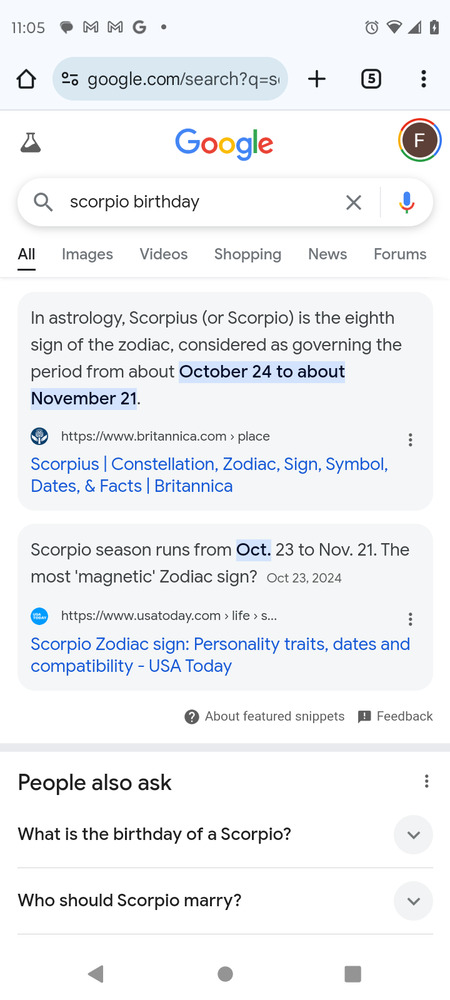Switch to the News tab
Screen dimensions: 450x1000
328,254
